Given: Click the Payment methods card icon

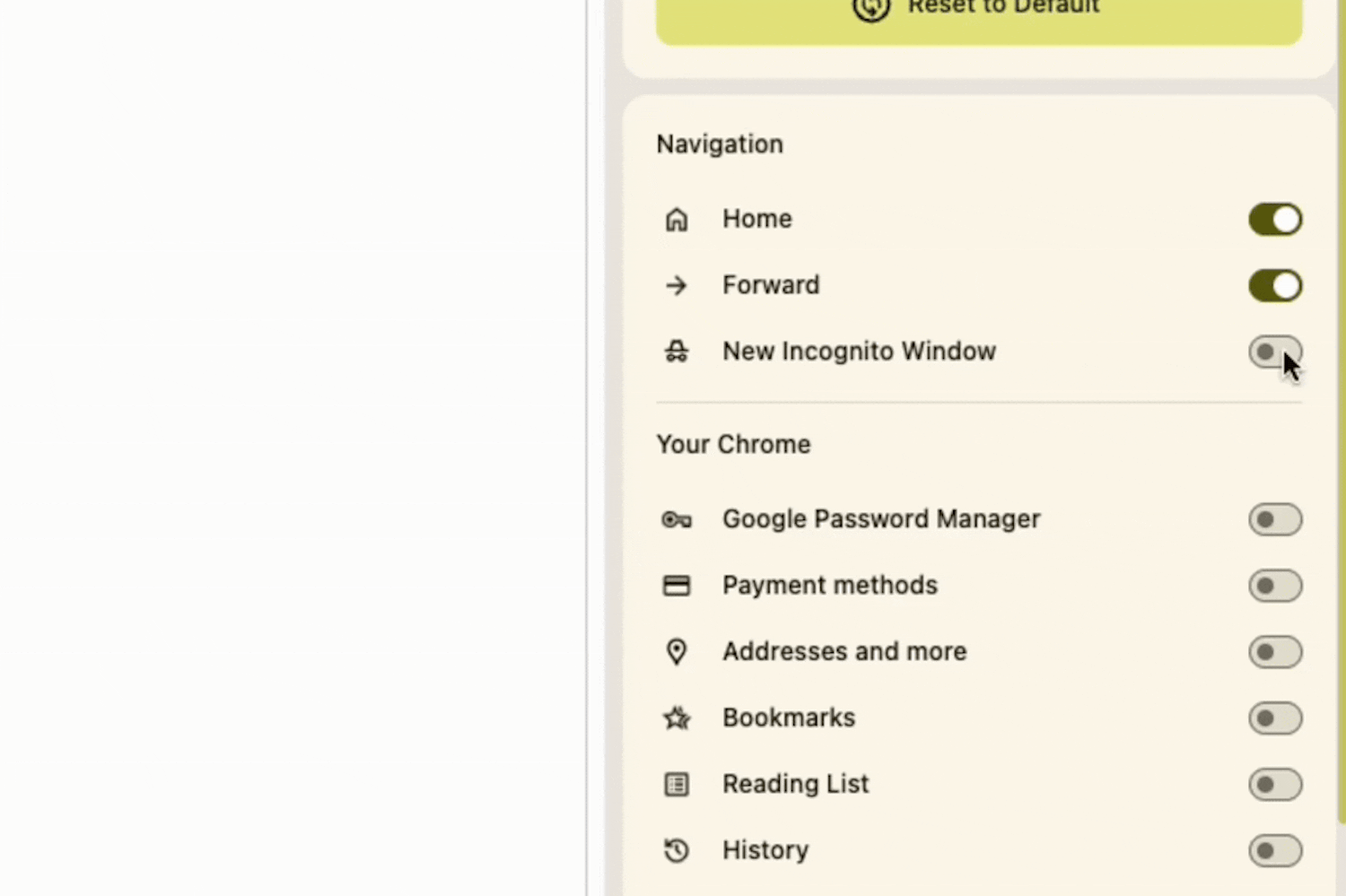Looking at the screenshot, I should pos(677,586).
